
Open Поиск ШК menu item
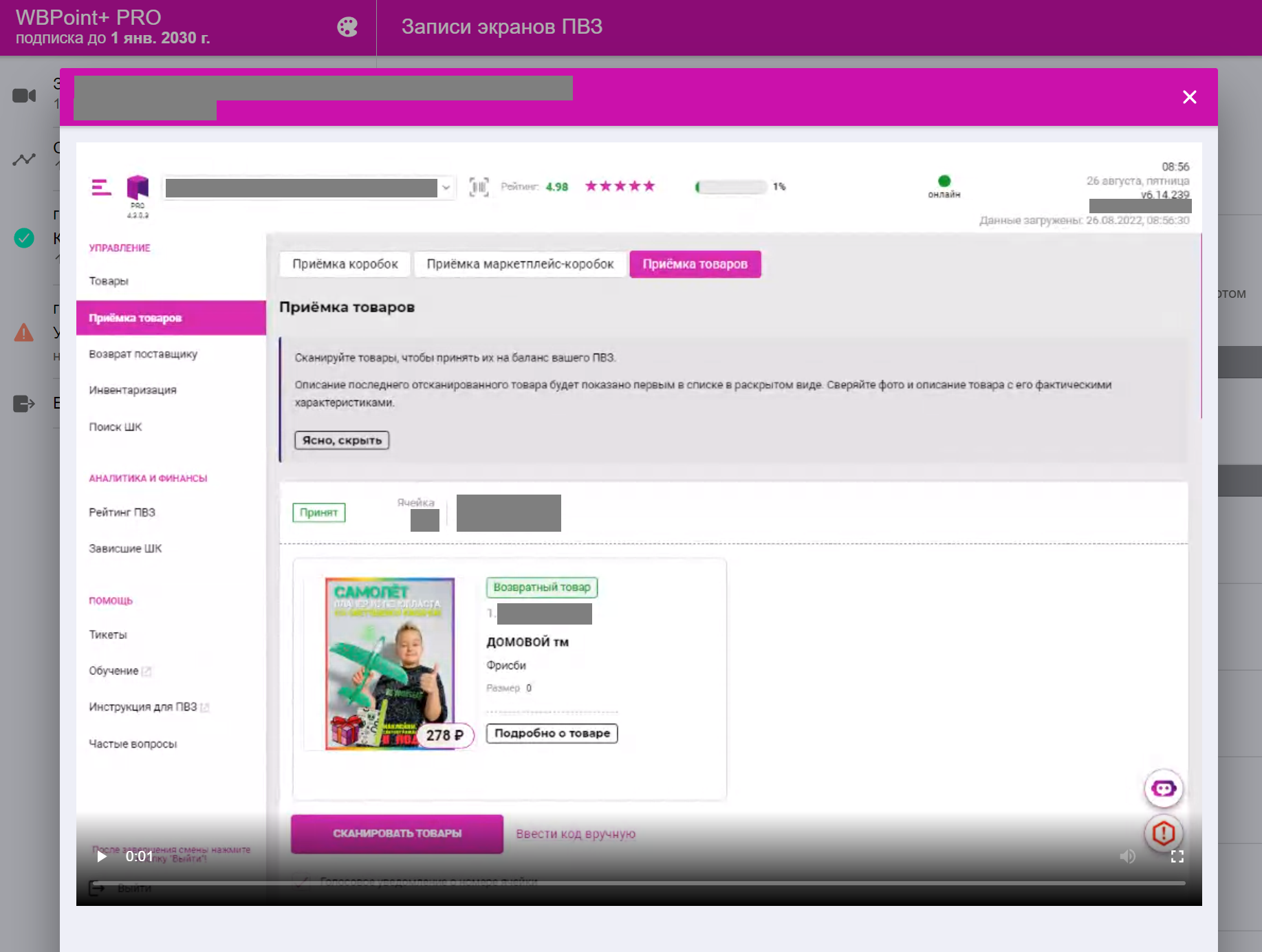(x=116, y=427)
